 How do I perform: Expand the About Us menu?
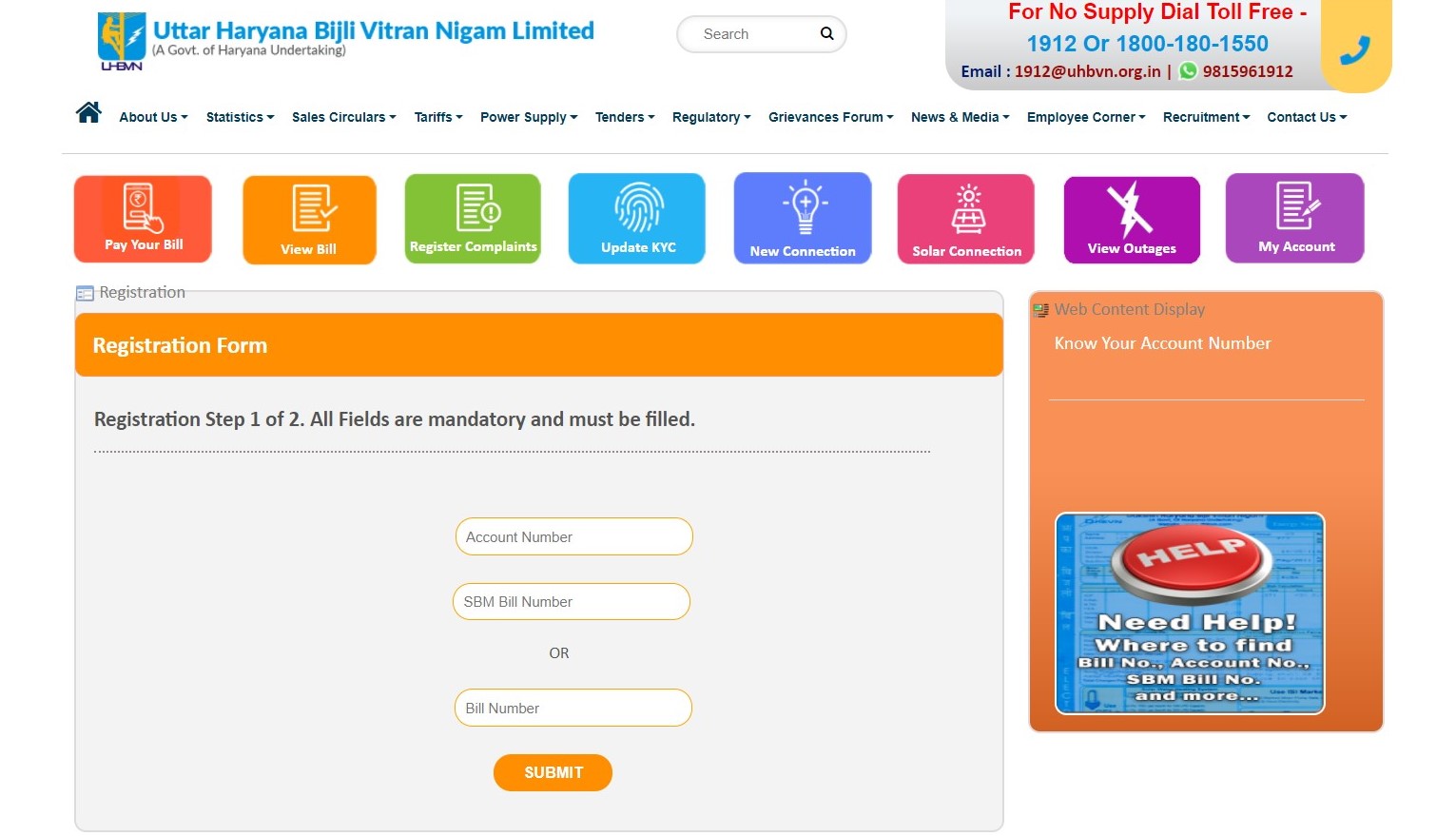(x=153, y=117)
